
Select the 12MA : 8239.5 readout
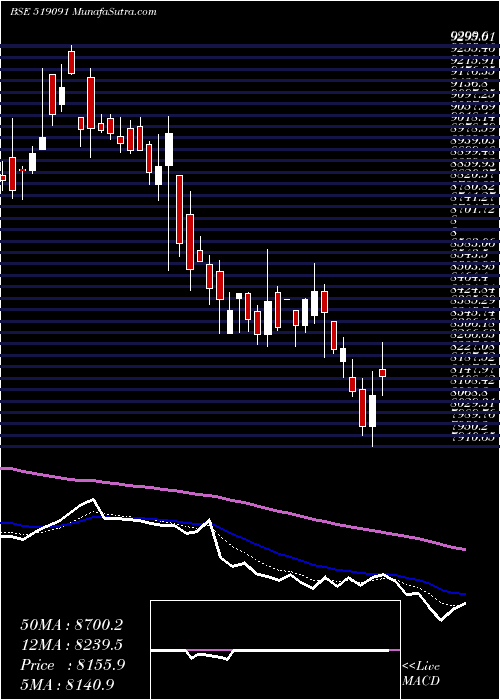pos(71,645)
